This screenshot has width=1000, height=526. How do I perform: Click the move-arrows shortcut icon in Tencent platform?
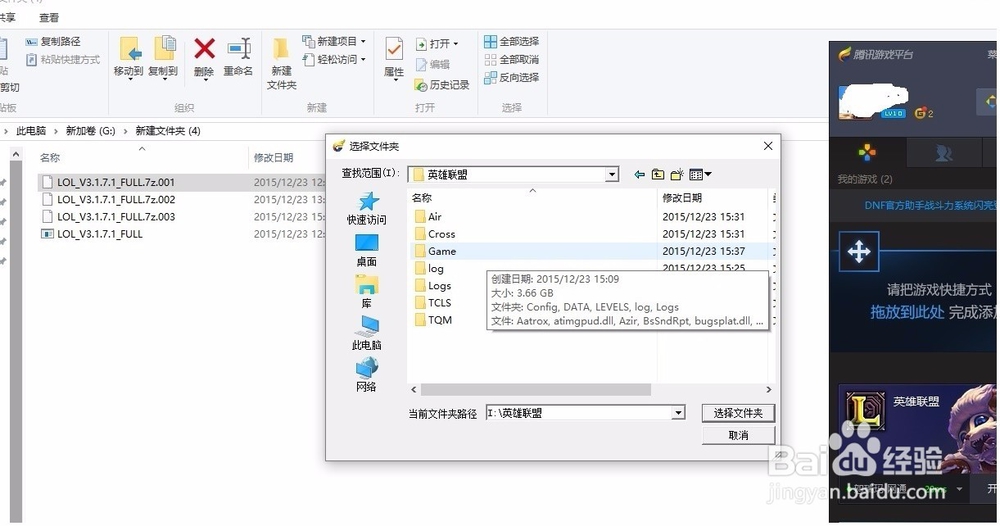click(858, 251)
